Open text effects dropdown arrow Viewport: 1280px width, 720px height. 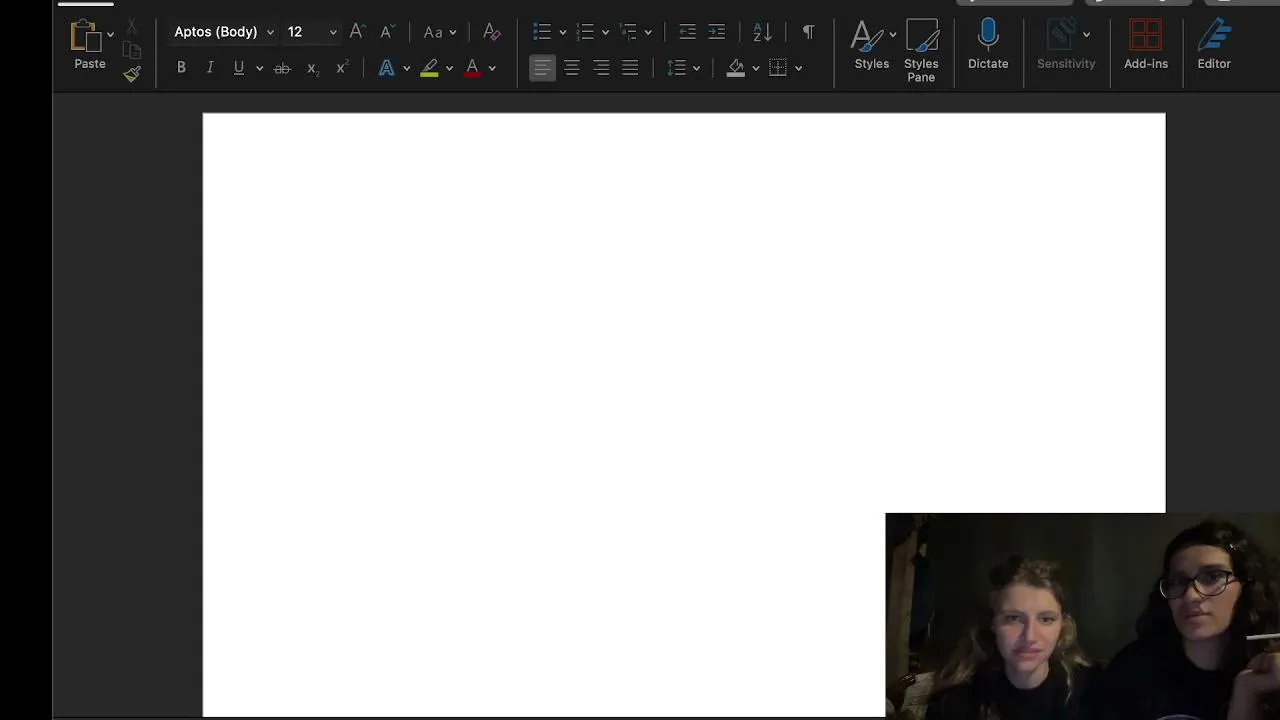[406, 68]
